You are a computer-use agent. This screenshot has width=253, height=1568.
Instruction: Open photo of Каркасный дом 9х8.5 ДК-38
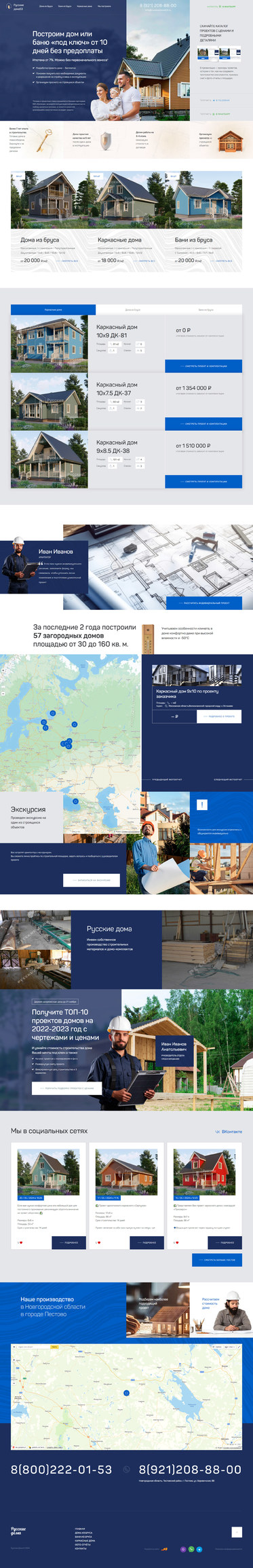tap(50, 459)
